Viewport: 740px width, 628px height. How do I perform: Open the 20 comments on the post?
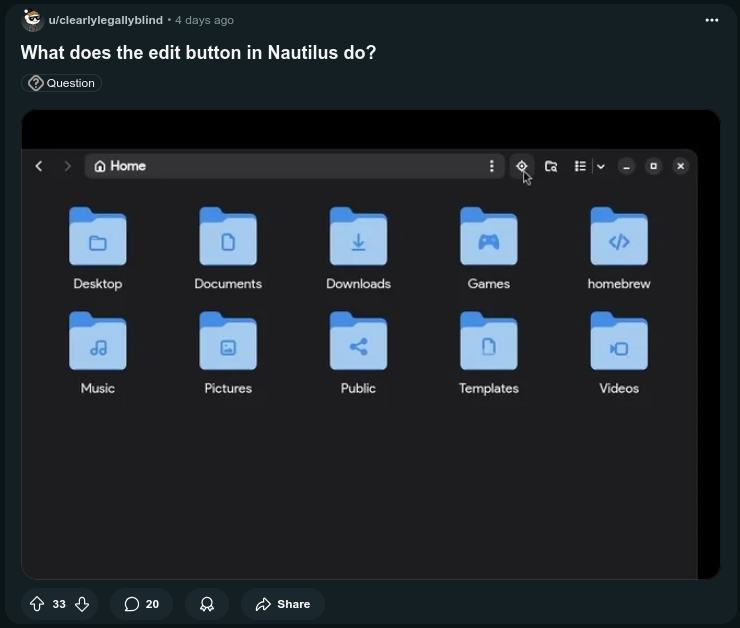point(141,604)
